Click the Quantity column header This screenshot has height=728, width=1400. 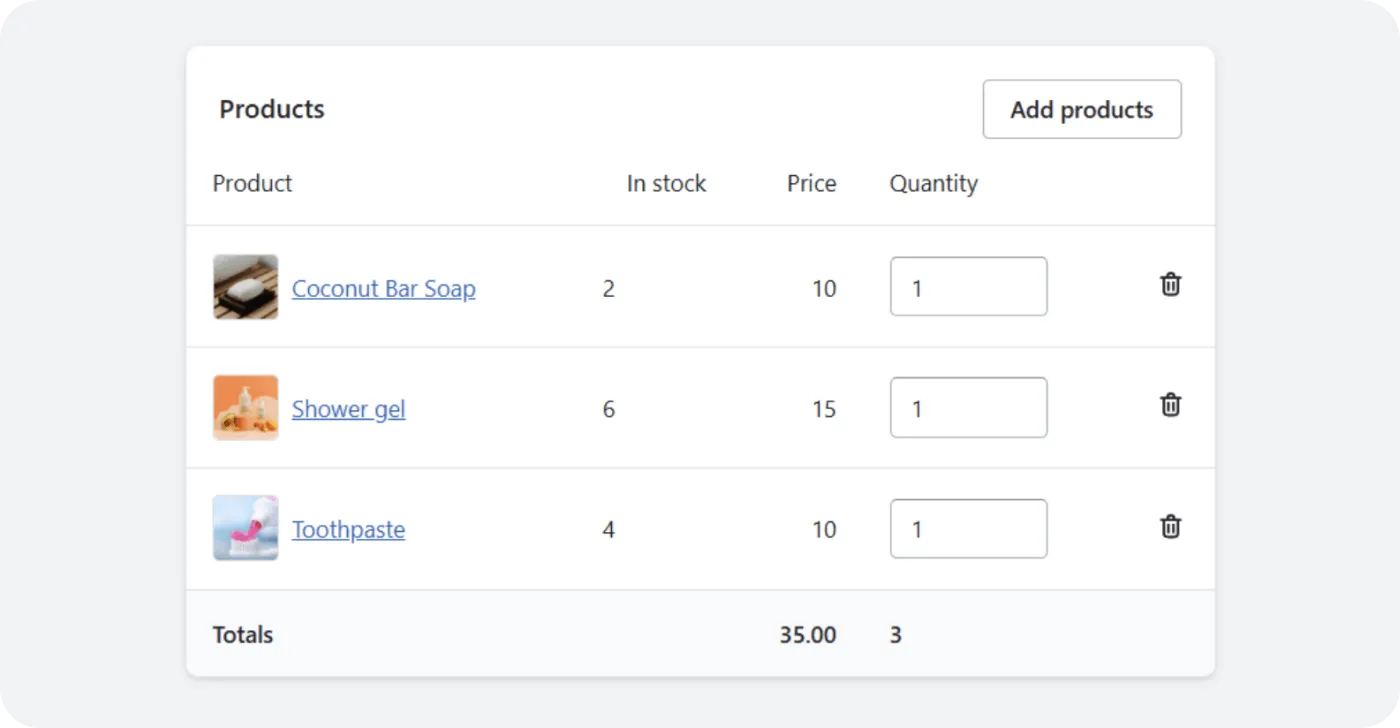pyautogui.click(x=933, y=183)
